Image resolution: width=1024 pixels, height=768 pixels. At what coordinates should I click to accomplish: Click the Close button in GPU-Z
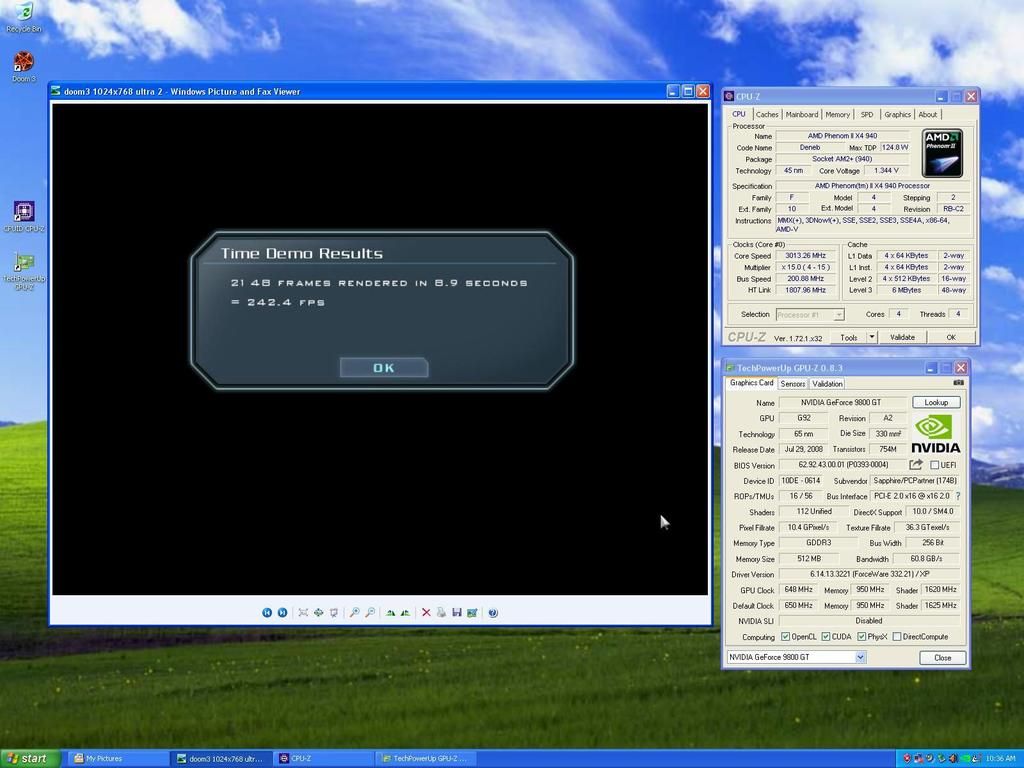(x=942, y=658)
